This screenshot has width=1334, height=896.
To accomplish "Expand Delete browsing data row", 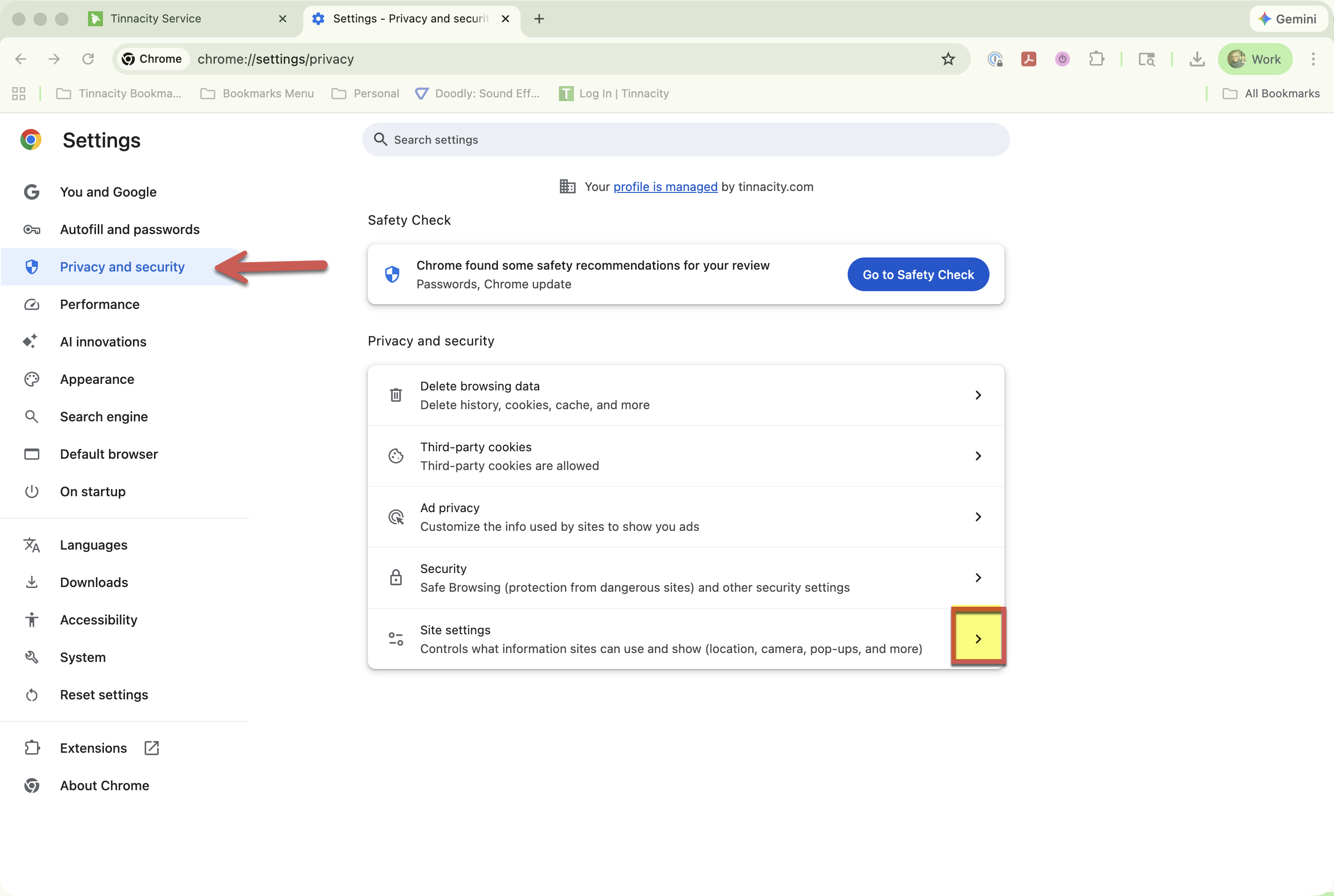I will tap(978, 395).
